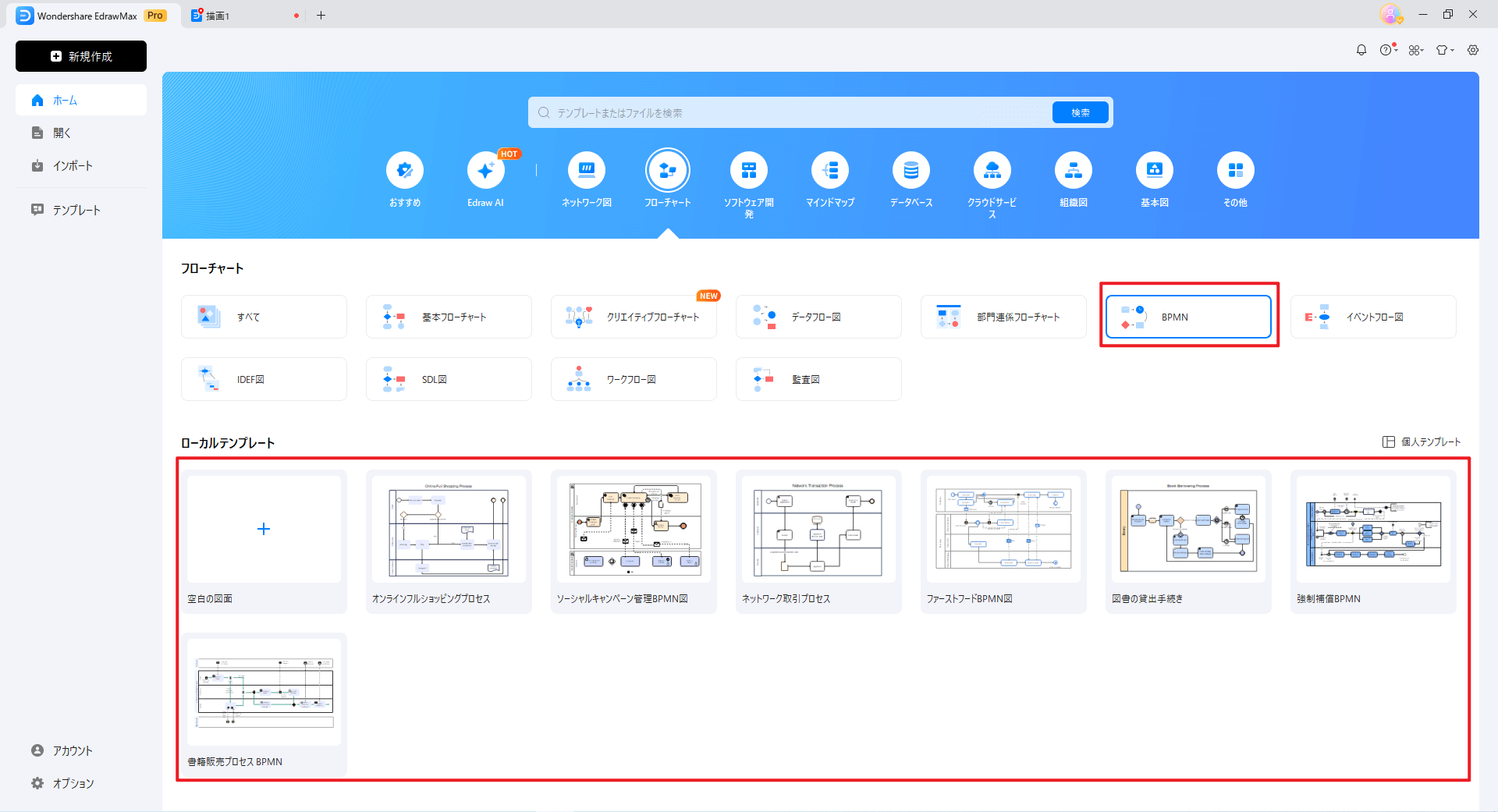Select the データベース category icon
This screenshot has width=1498, height=812.
tap(911, 170)
